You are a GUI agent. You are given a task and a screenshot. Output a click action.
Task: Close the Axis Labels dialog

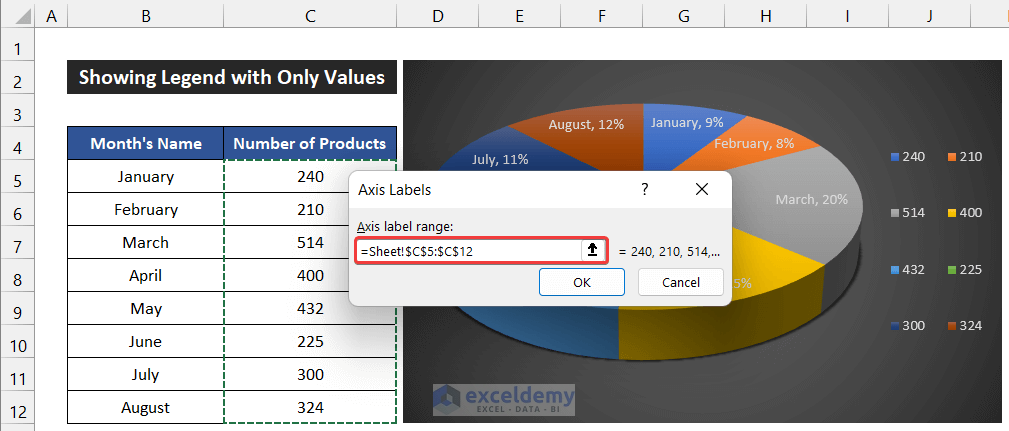pos(701,189)
